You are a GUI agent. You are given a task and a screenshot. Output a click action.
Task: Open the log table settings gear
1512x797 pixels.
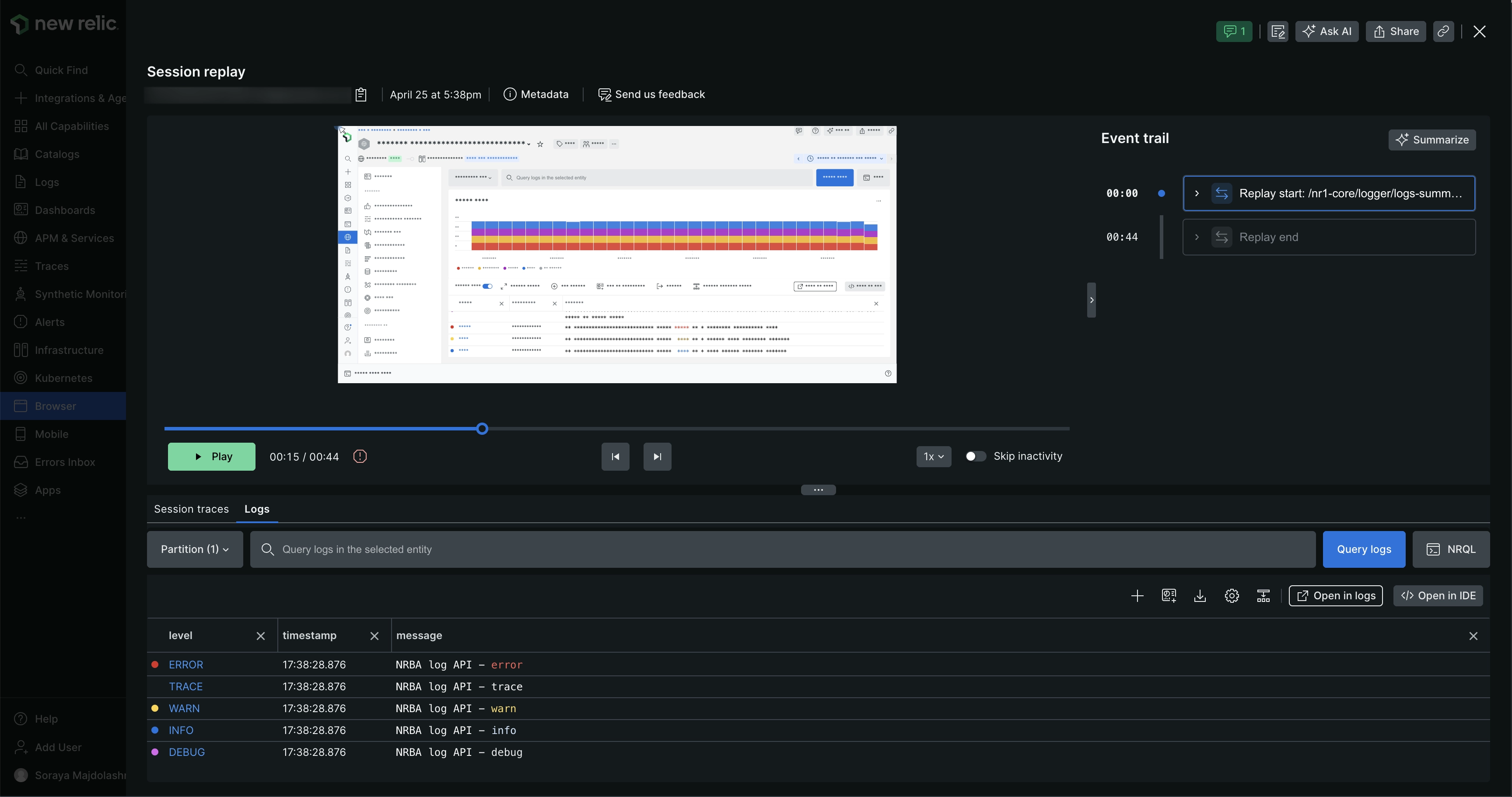1232,596
